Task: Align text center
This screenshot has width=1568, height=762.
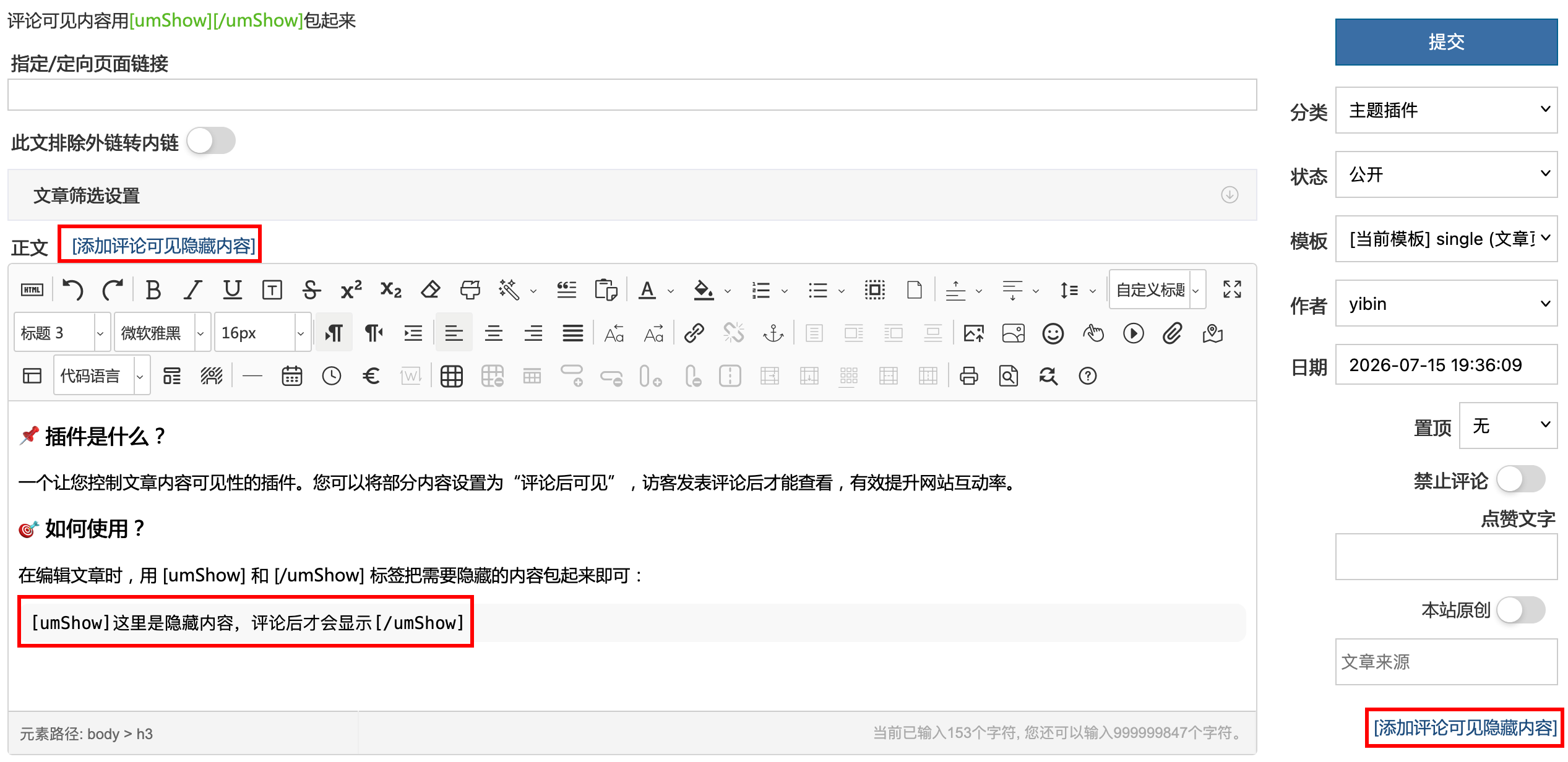Action: pos(493,333)
